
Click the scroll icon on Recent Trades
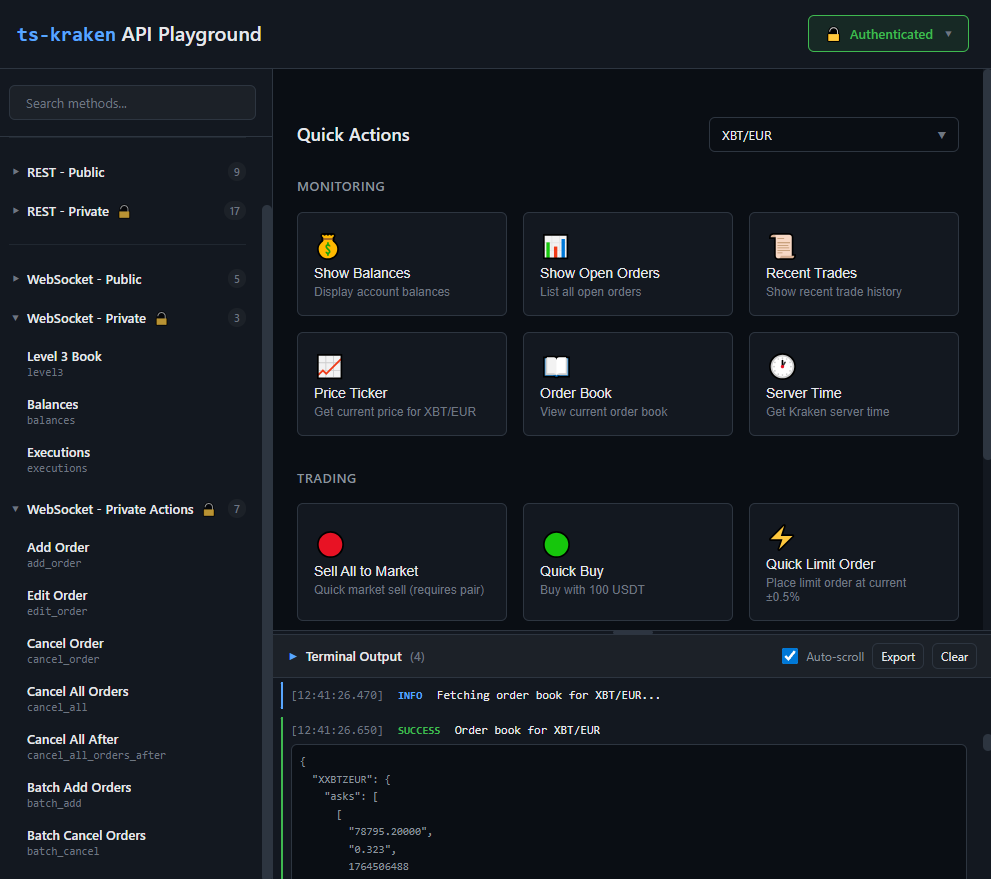click(780, 246)
